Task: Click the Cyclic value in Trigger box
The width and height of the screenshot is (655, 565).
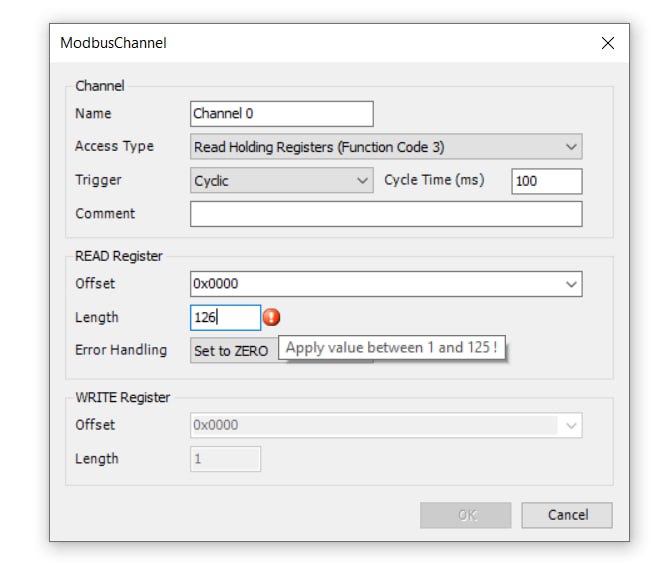Action: click(211, 181)
